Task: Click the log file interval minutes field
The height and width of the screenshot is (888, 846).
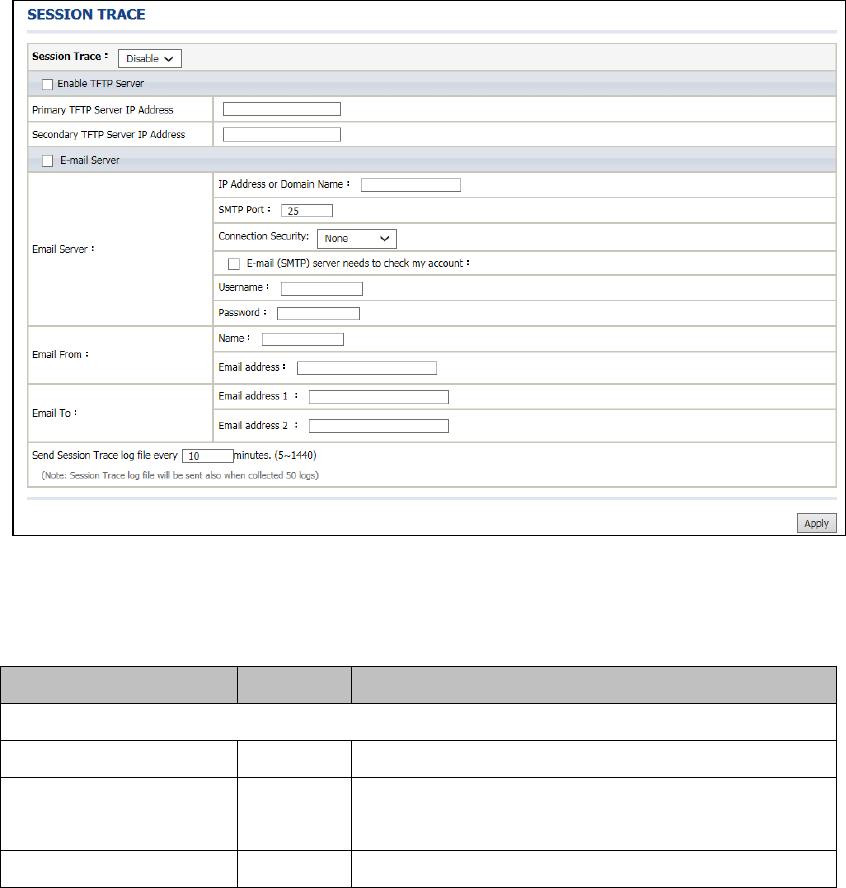Action: 208,456
